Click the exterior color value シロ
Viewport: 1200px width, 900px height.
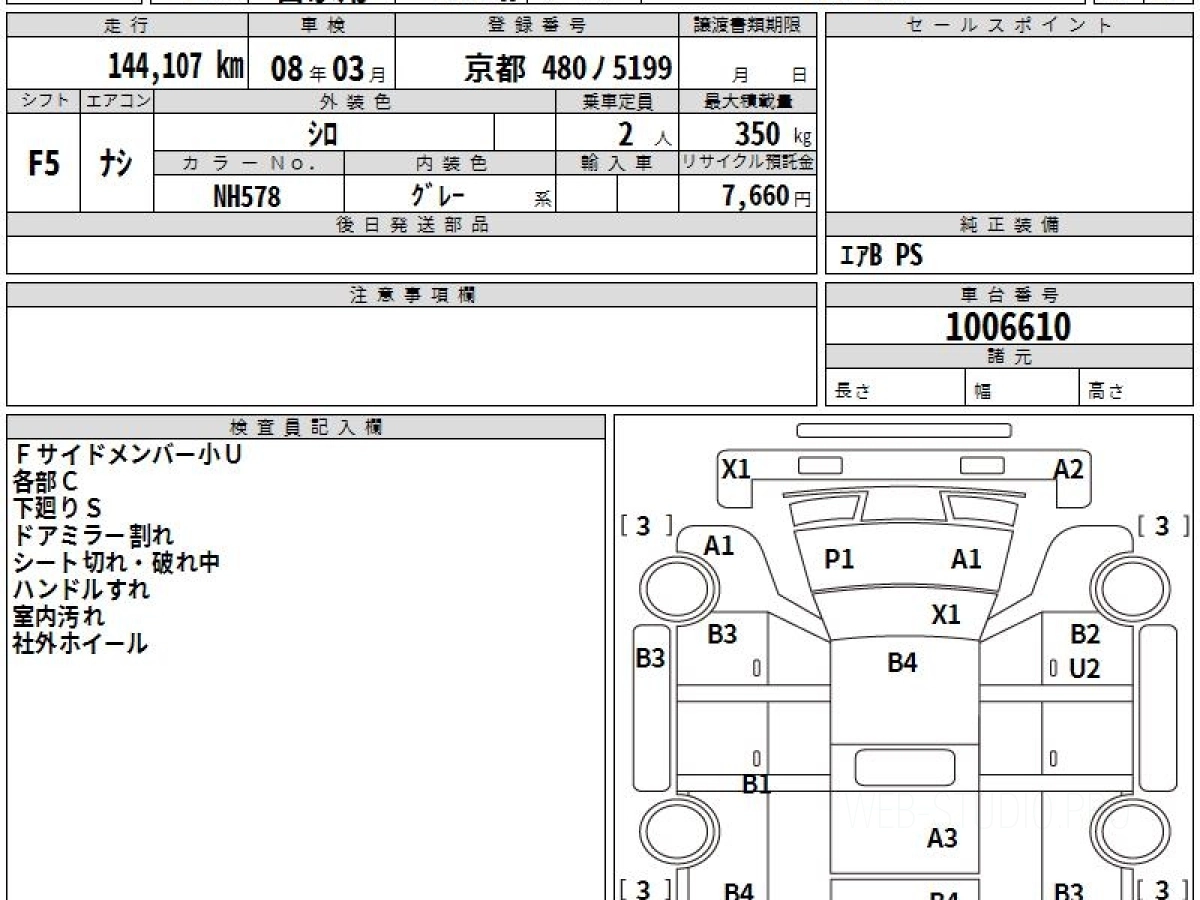(323, 133)
